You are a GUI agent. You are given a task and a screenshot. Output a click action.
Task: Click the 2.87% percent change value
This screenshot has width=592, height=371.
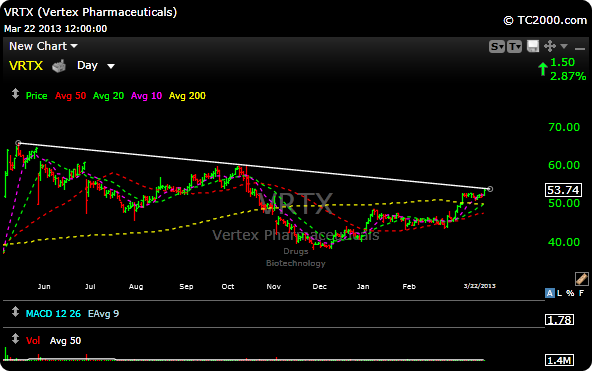click(568, 76)
